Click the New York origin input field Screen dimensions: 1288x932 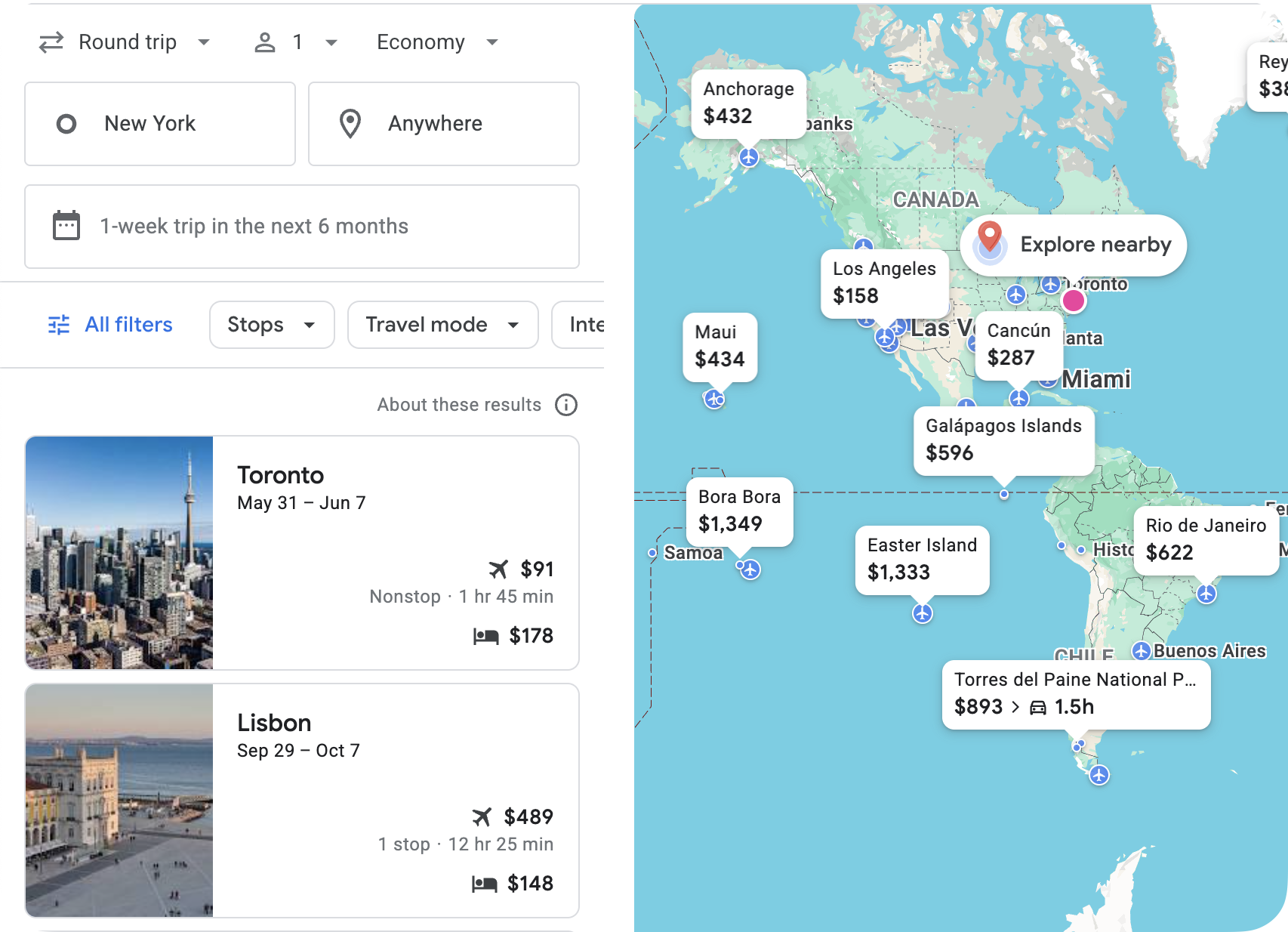(160, 123)
